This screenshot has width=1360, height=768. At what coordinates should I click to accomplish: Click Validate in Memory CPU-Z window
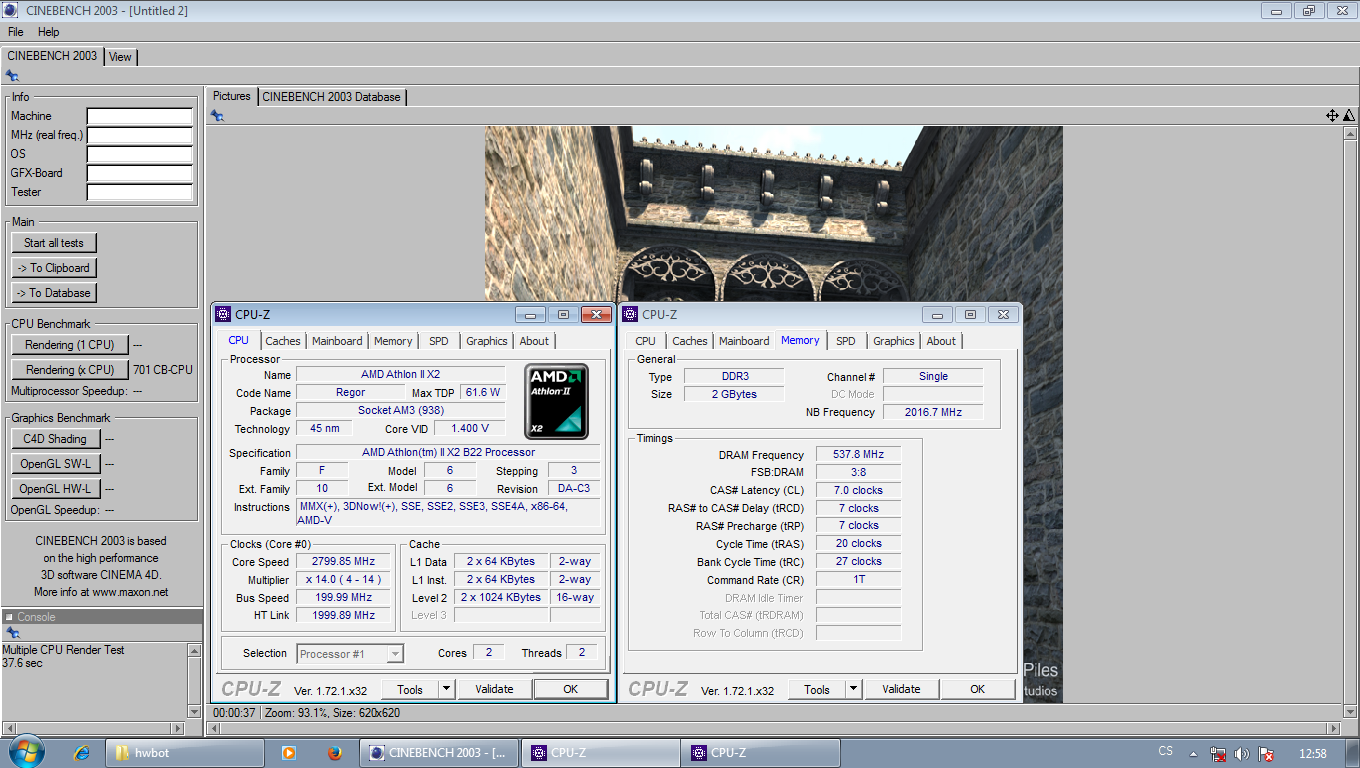coord(901,689)
